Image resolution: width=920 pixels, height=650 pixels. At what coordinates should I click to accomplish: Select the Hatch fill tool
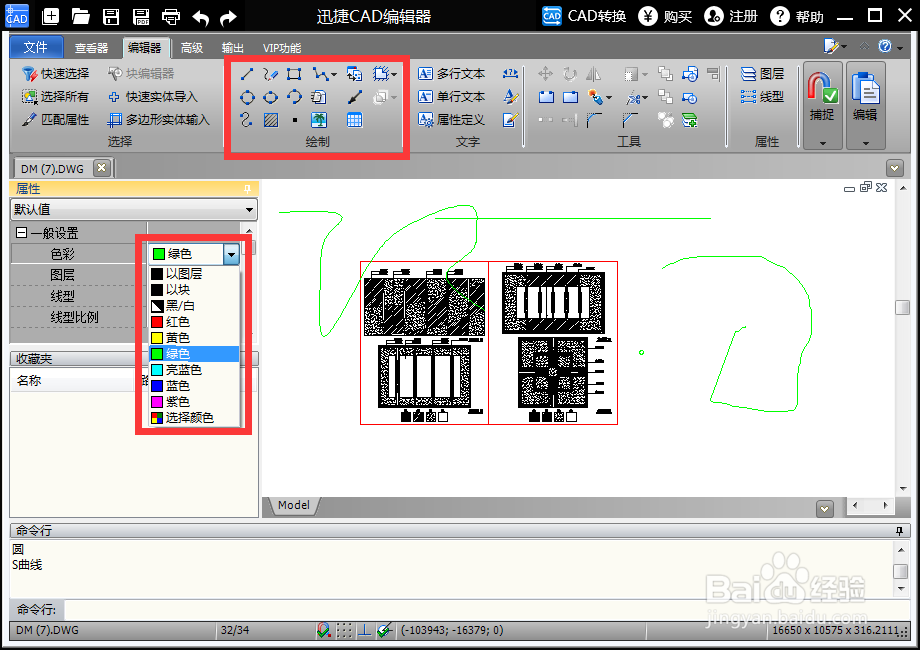point(270,120)
